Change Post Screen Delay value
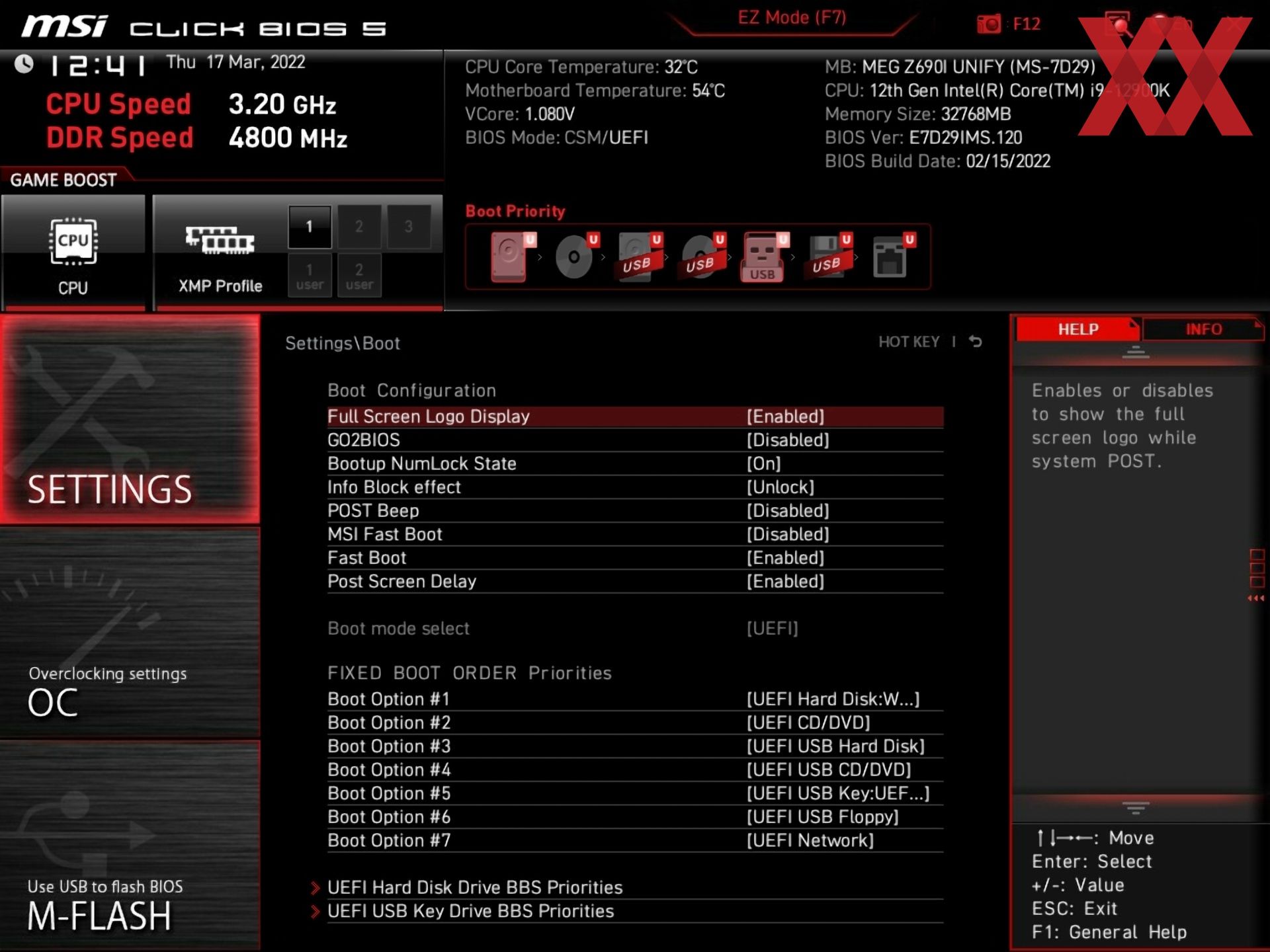The image size is (1270, 952). coord(786,582)
